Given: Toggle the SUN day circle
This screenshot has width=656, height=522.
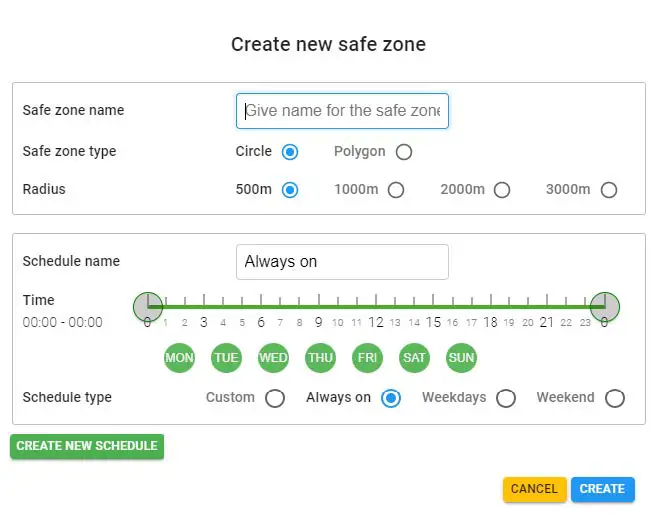Looking at the screenshot, I should point(461,357).
